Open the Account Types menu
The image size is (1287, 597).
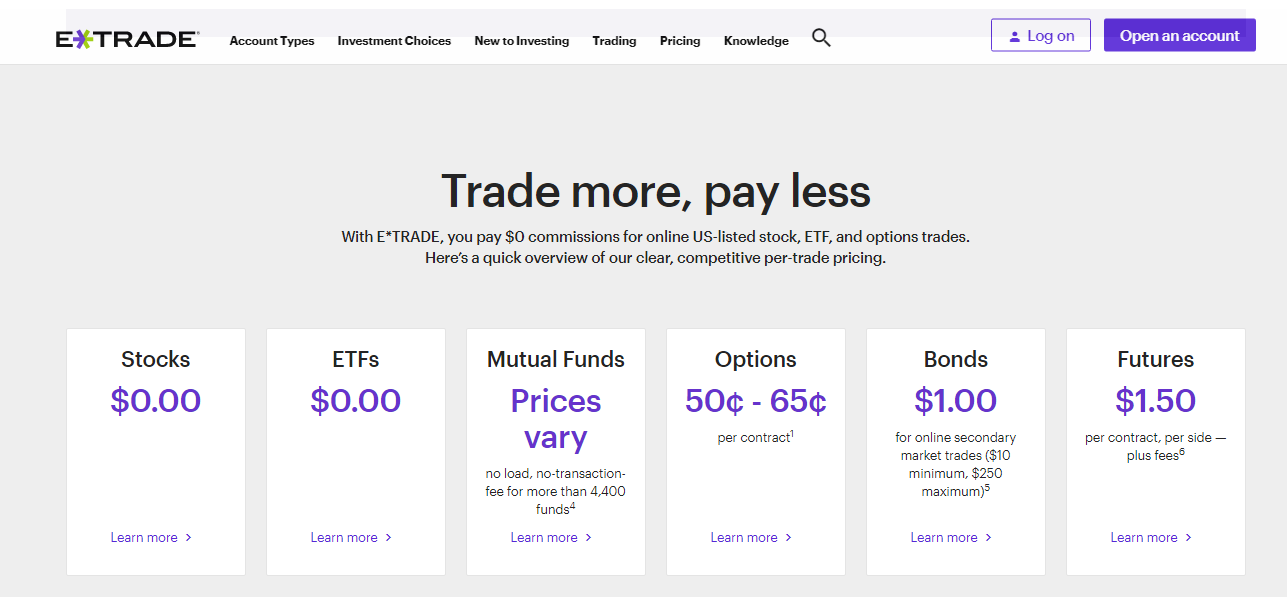point(272,41)
